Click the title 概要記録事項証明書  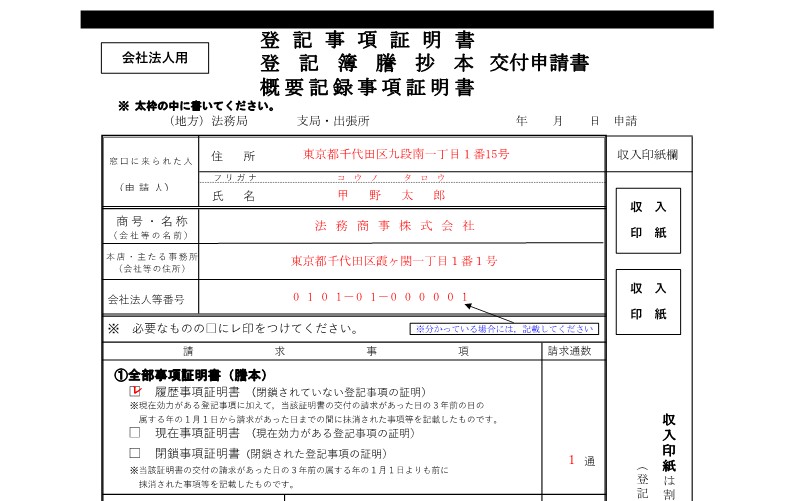368,87
